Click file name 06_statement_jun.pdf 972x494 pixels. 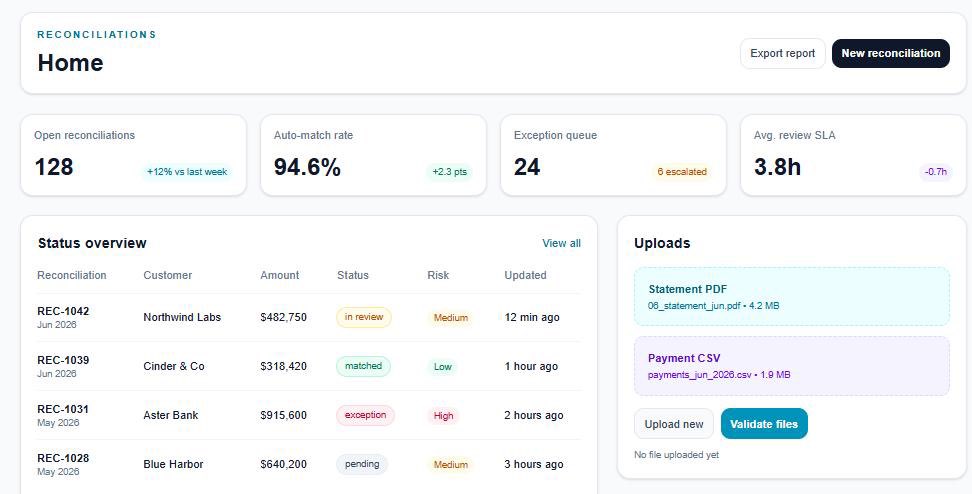point(694,306)
